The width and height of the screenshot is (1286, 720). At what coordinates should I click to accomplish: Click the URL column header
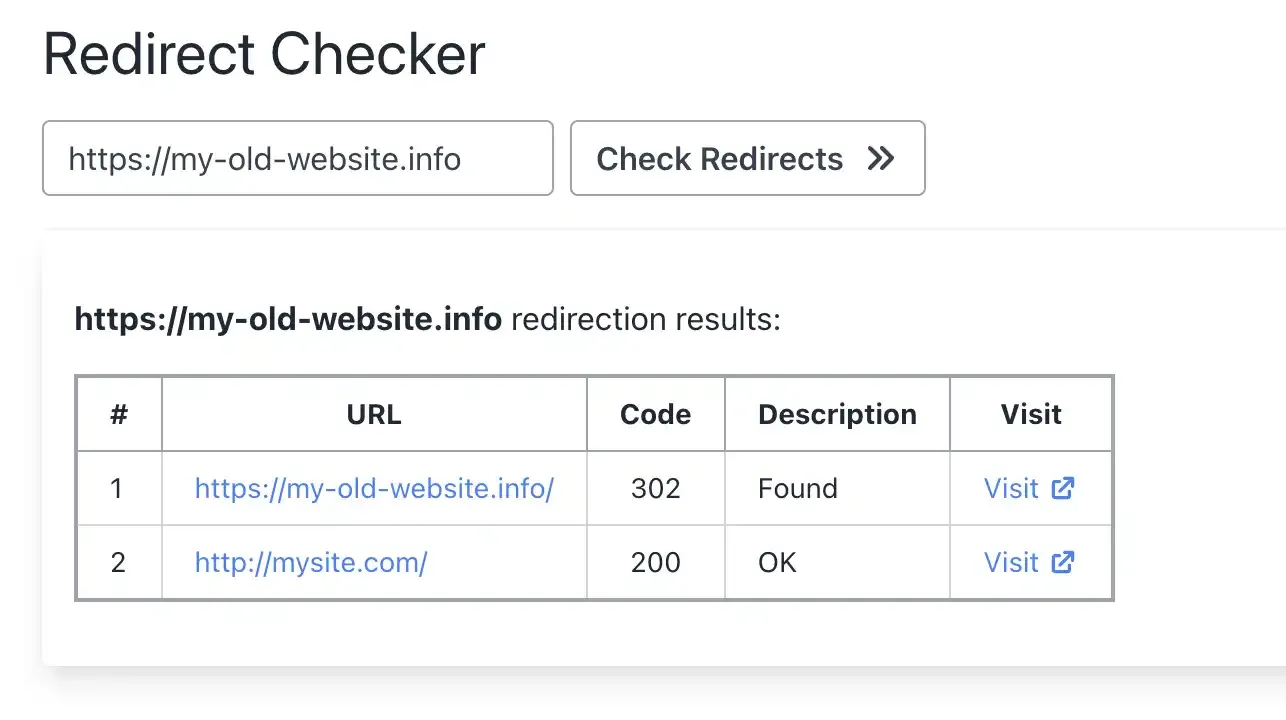[x=373, y=413]
